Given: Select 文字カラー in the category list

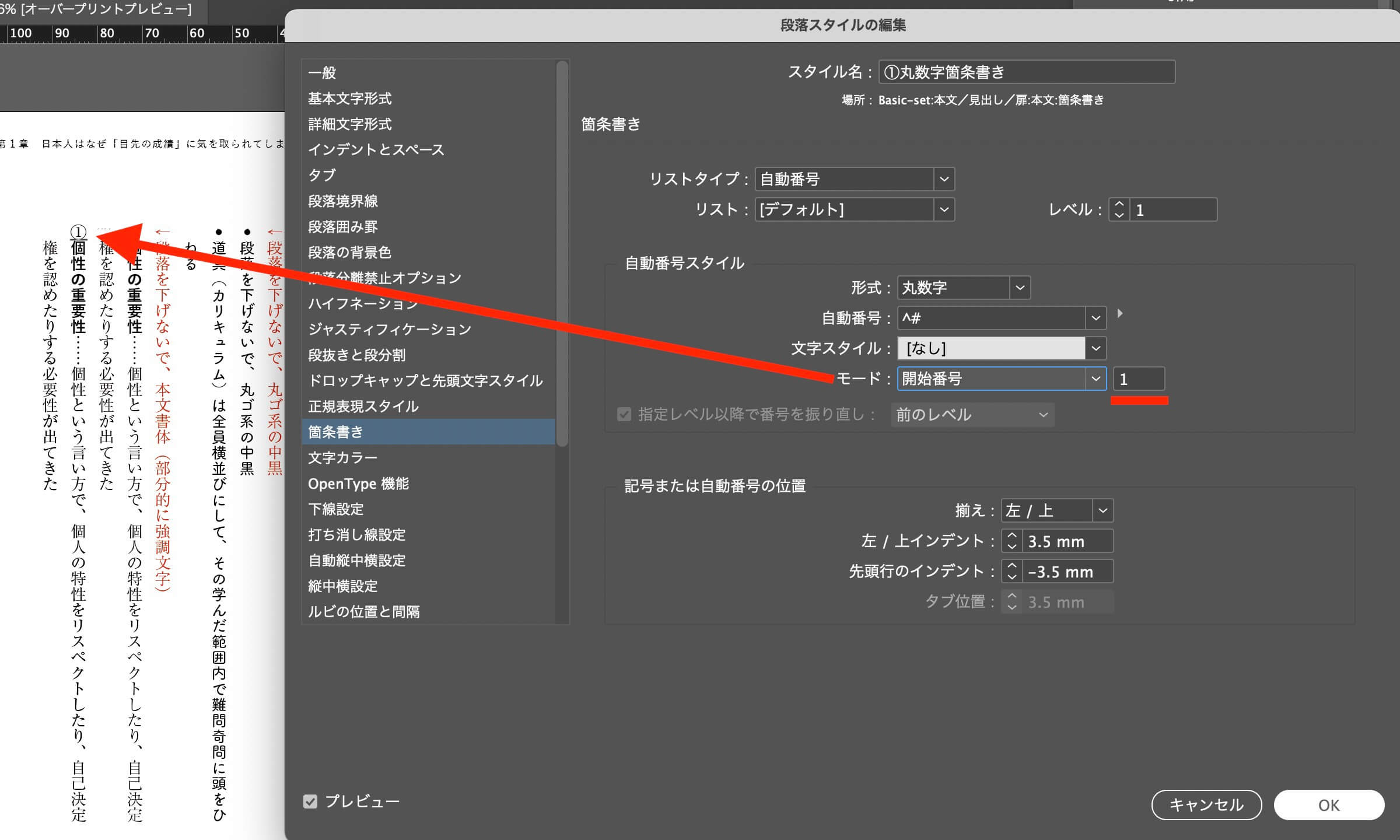Looking at the screenshot, I should click(342, 458).
